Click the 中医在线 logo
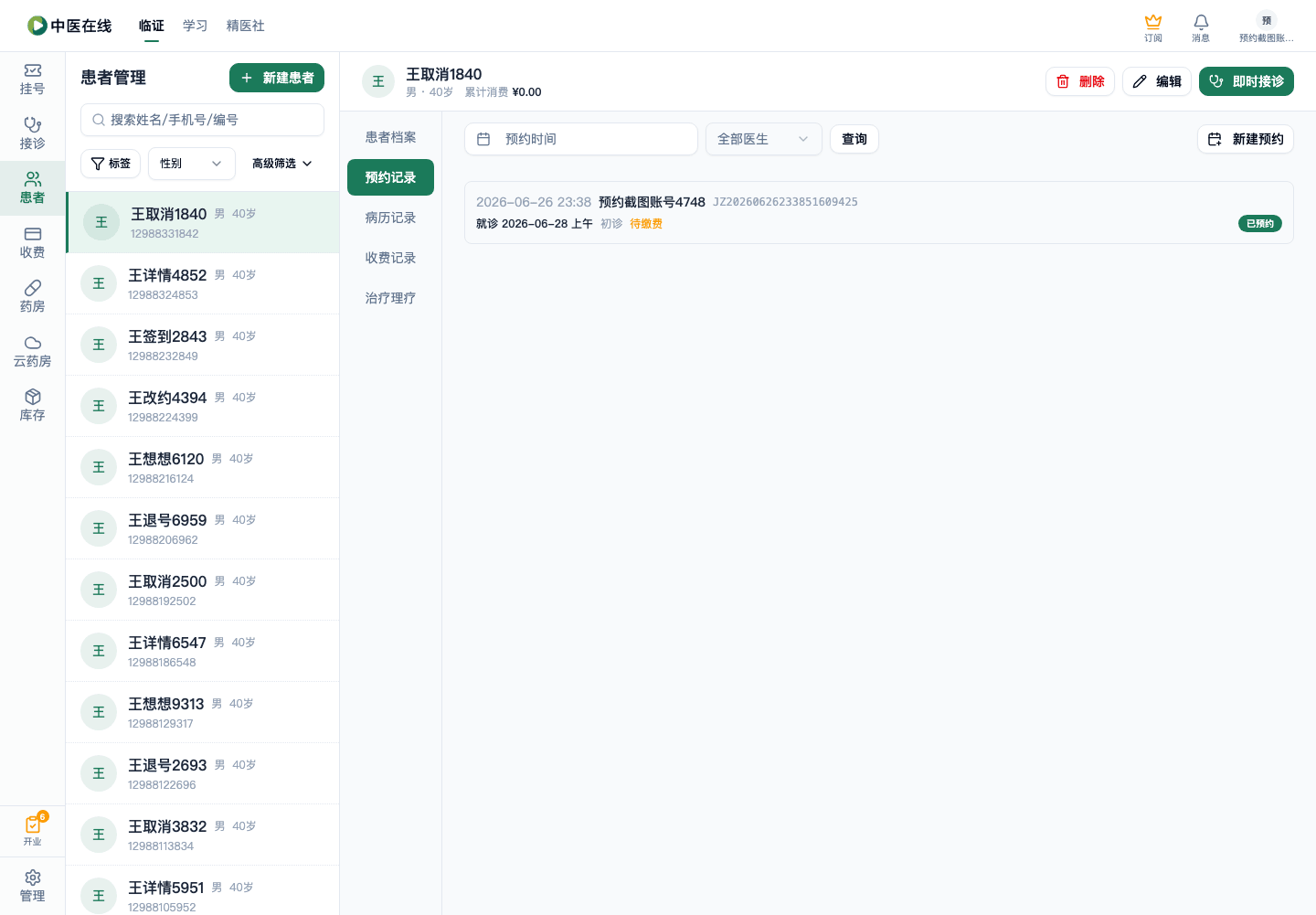Image resolution: width=1316 pixels, height=915 pixels. coord(69,26)
